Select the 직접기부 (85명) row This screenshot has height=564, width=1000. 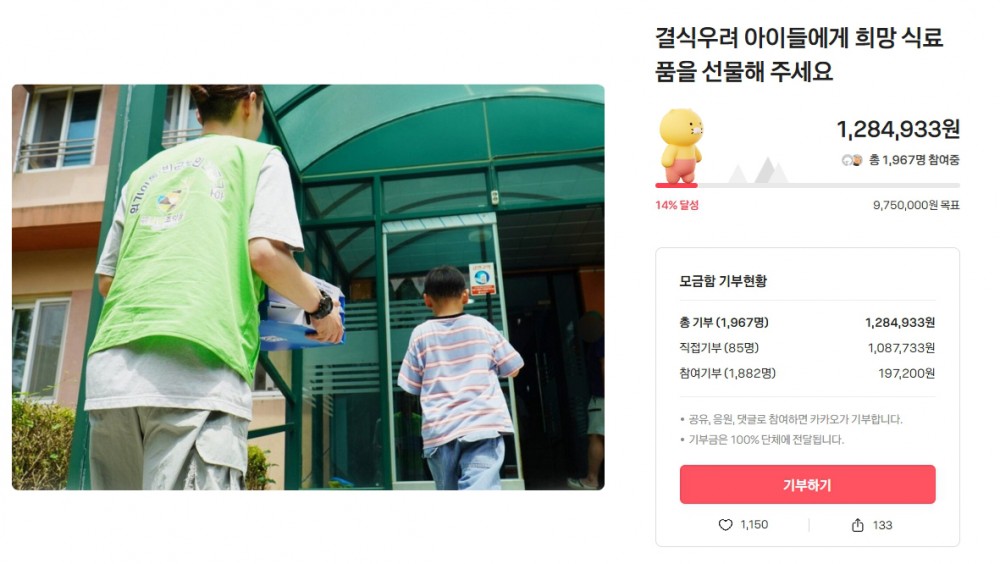[x=807, y=348]
